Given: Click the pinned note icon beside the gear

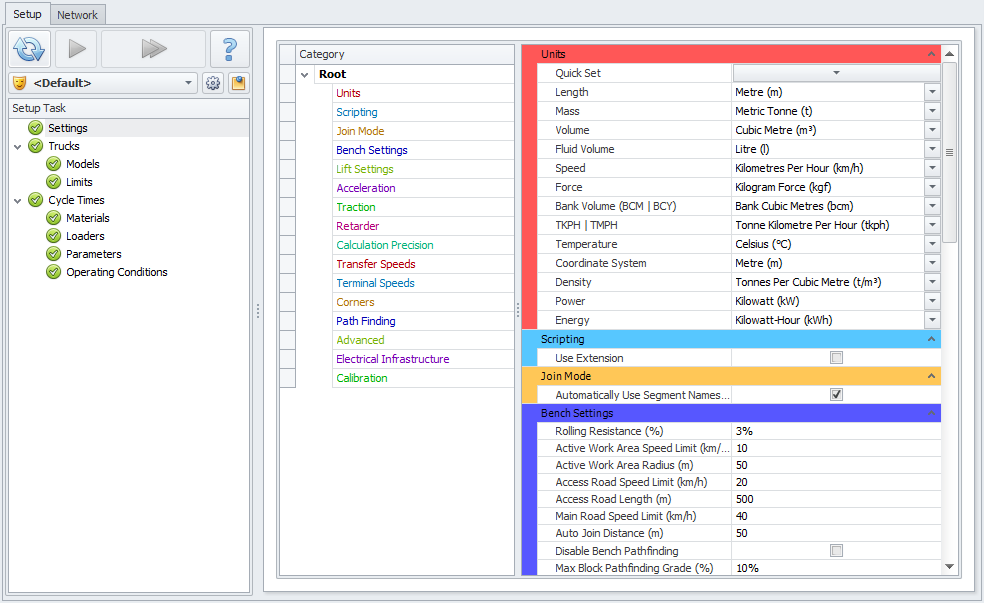Looking at the screenshot, I should pyautogui.click(x=238, y=83).
